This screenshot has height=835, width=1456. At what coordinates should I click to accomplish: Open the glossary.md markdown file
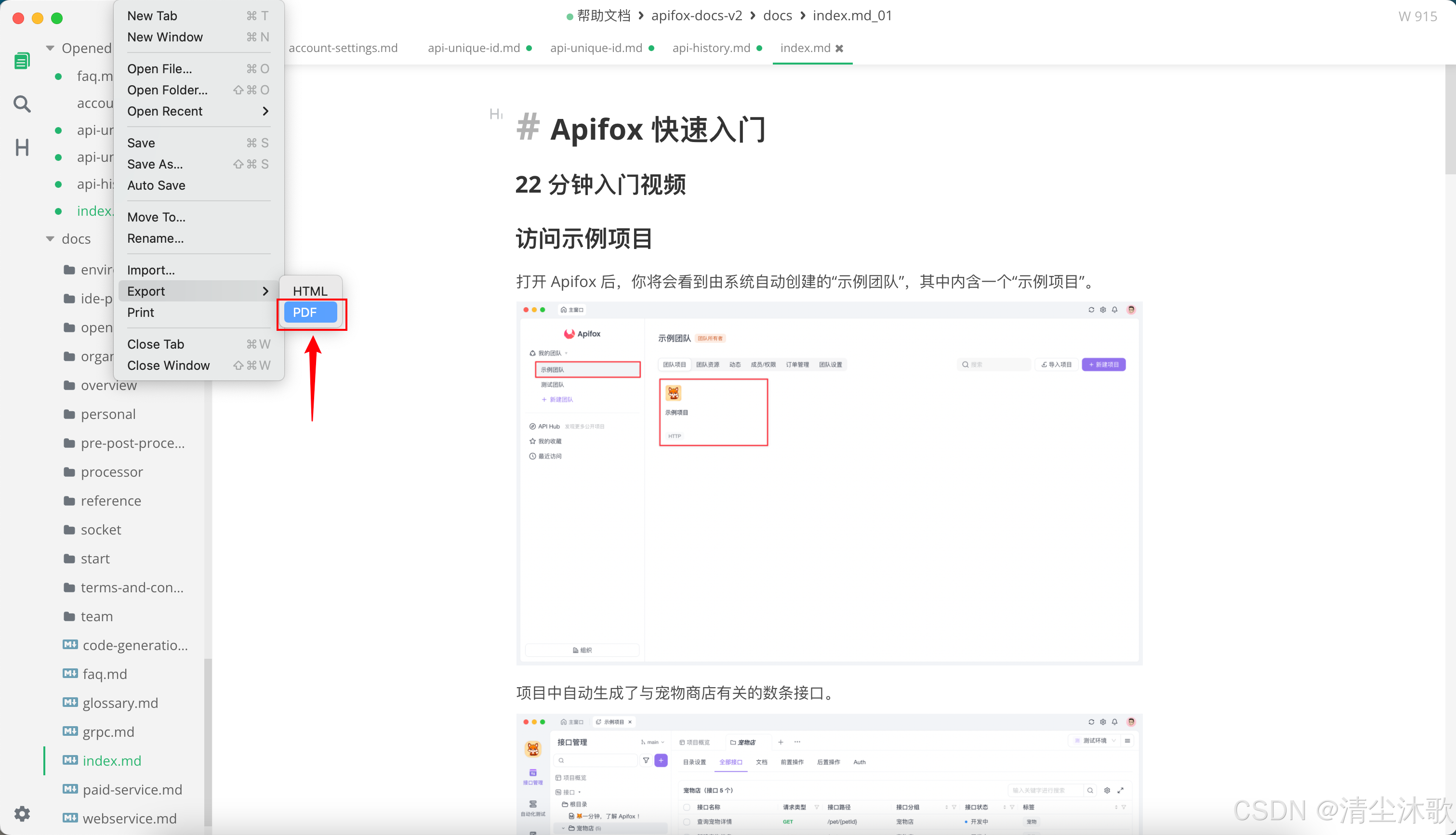coord(120,703)
